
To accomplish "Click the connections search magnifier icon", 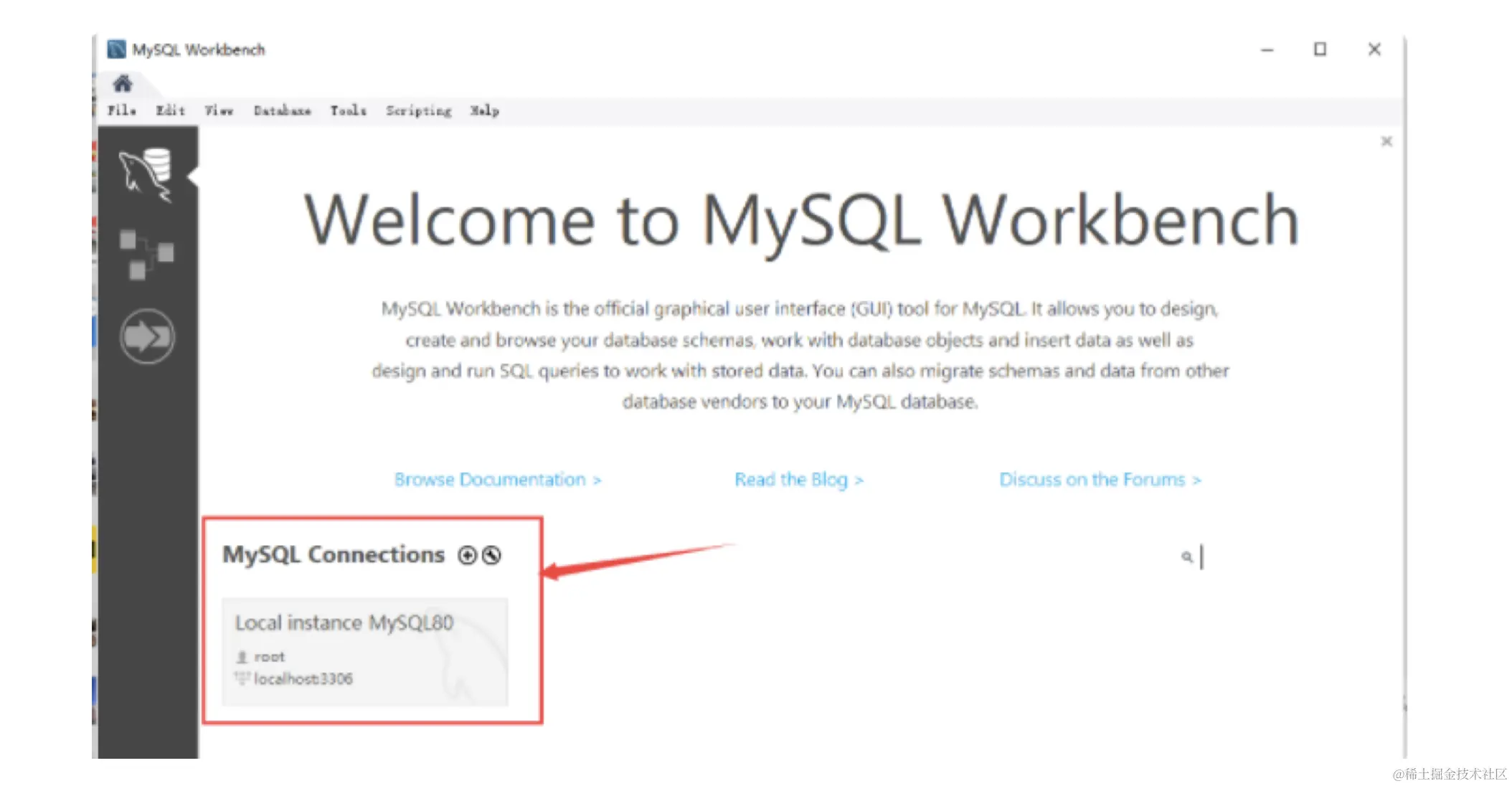I will point(1187,557).
